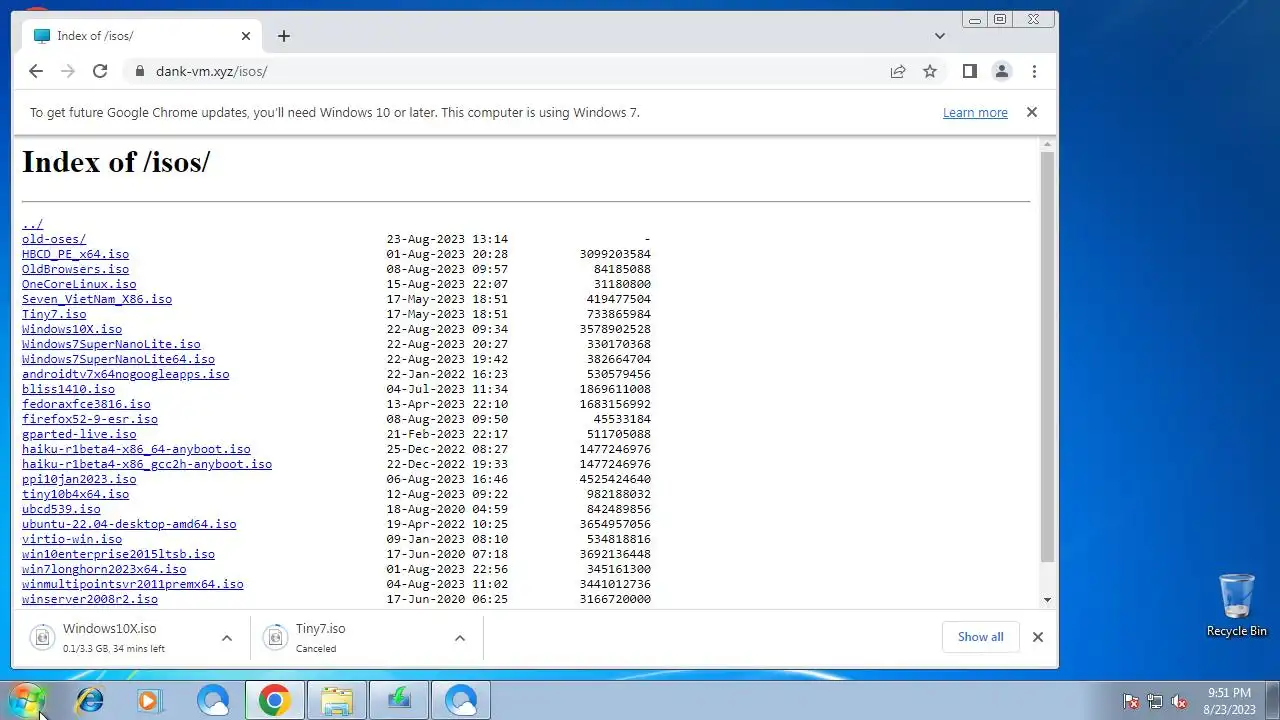This screenshot has width=1280, height=720.
Task: Close the Index of /isos/ tab
Action: (x=246, y=36)
